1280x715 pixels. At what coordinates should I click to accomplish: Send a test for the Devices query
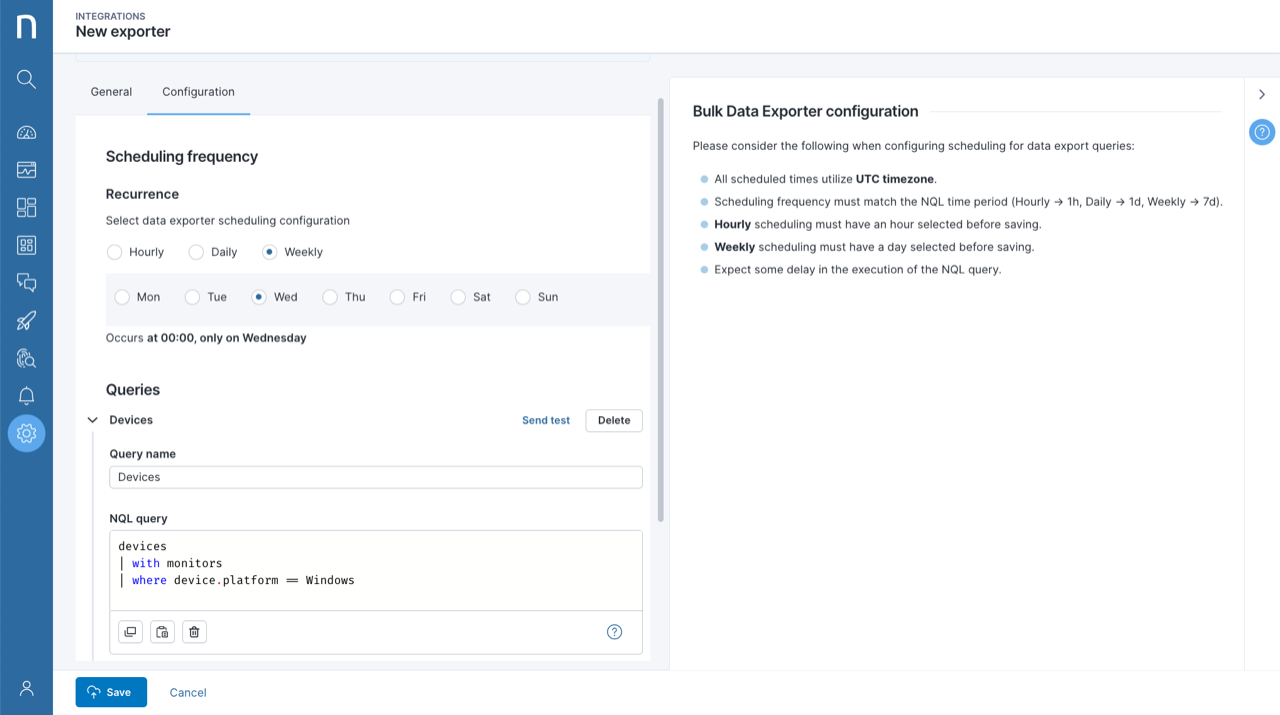coord(545,420)
